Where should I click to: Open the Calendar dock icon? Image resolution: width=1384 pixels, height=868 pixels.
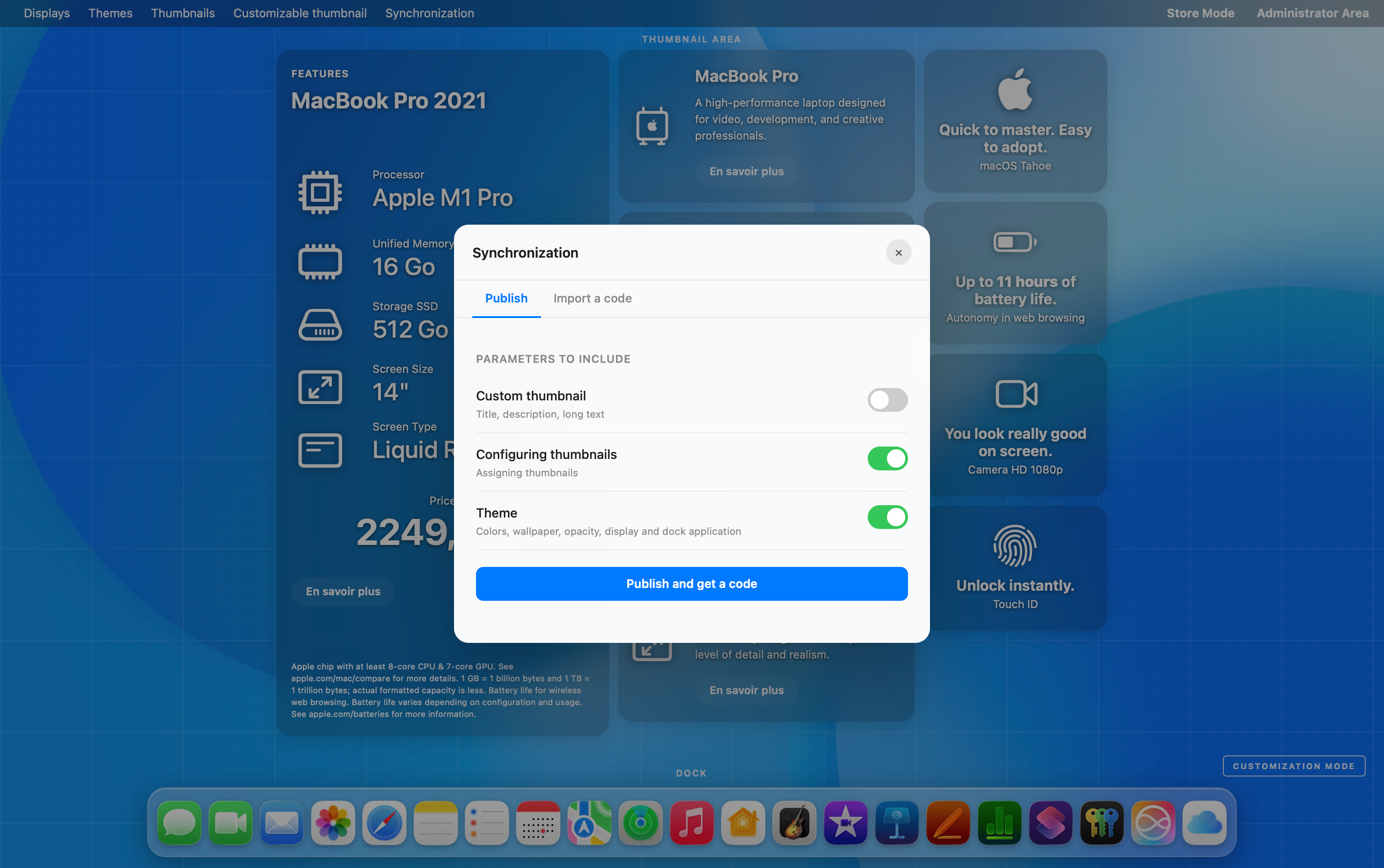click(x=538, y=823)
